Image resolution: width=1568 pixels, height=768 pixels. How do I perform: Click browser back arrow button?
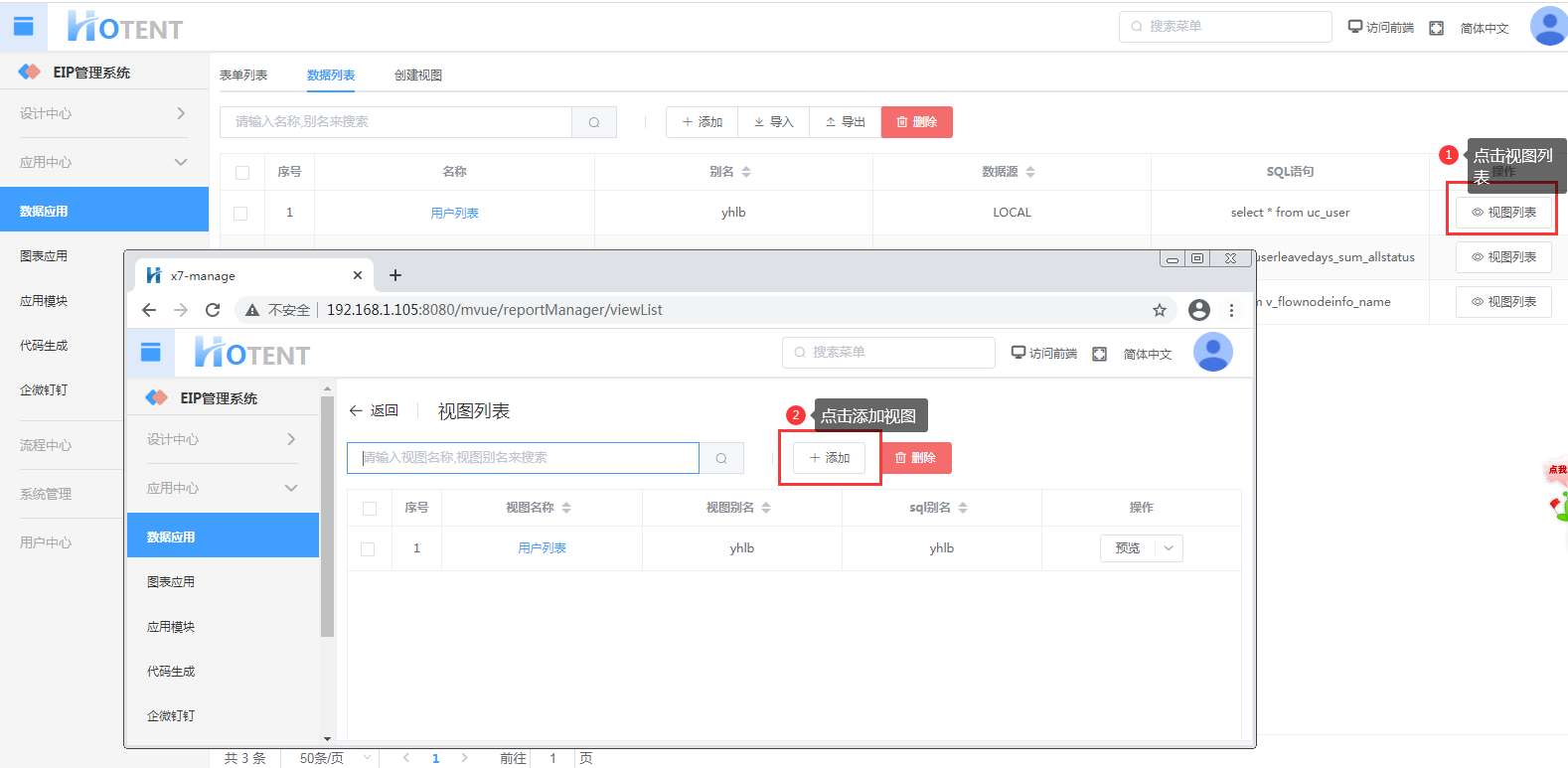(x=149, y=310)
